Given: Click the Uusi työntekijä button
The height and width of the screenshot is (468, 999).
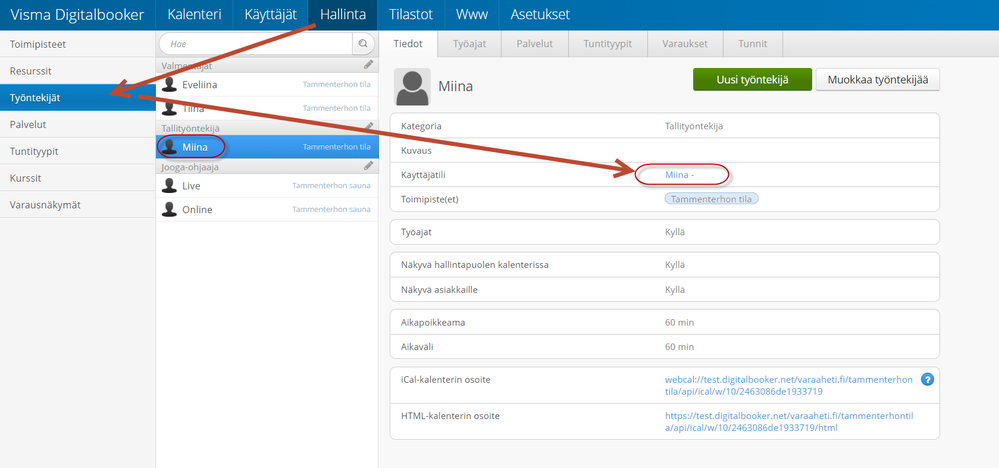Looking at the screenshot, I should (752, 80).
